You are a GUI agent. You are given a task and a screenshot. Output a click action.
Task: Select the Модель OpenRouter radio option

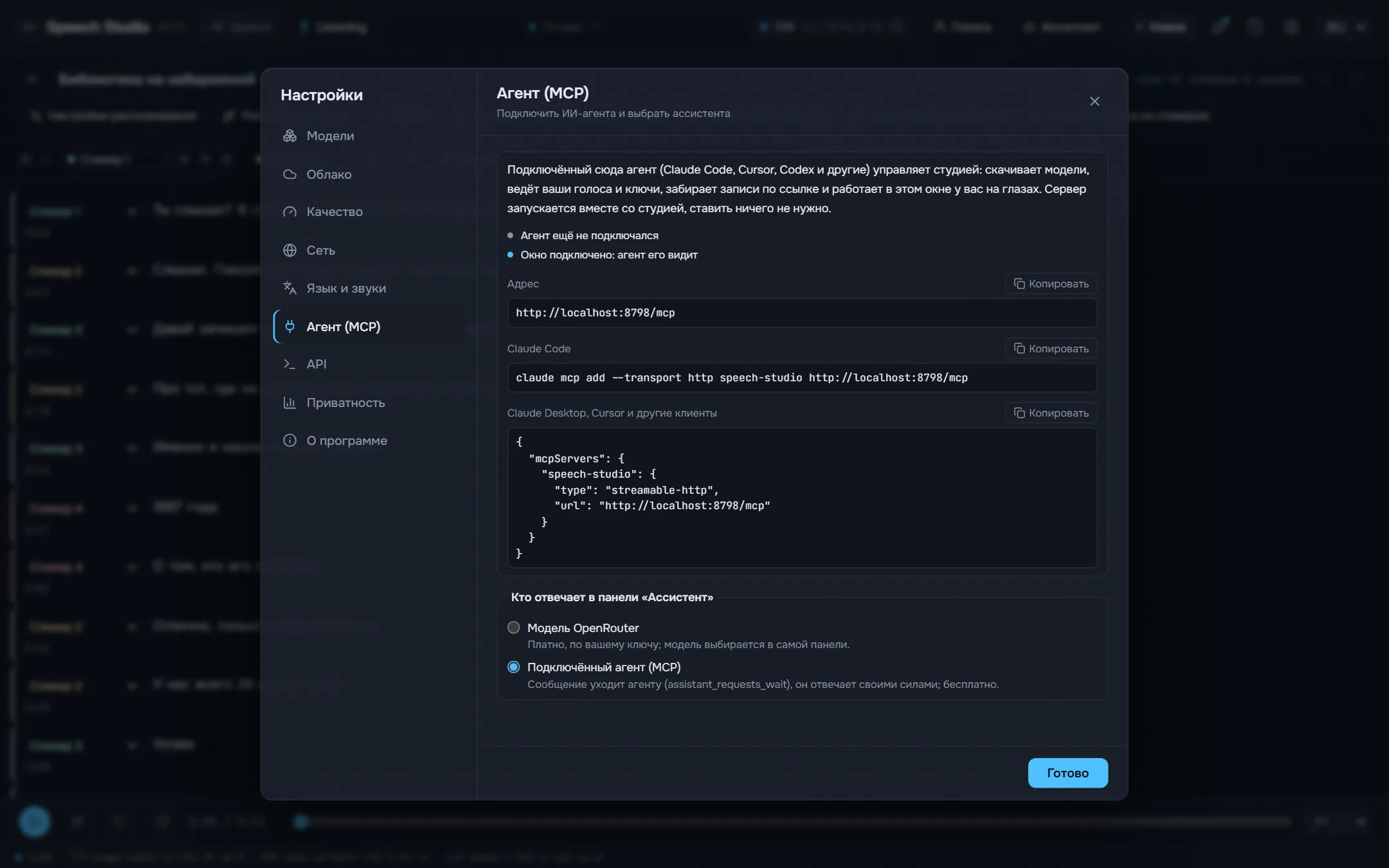(513, 628)
